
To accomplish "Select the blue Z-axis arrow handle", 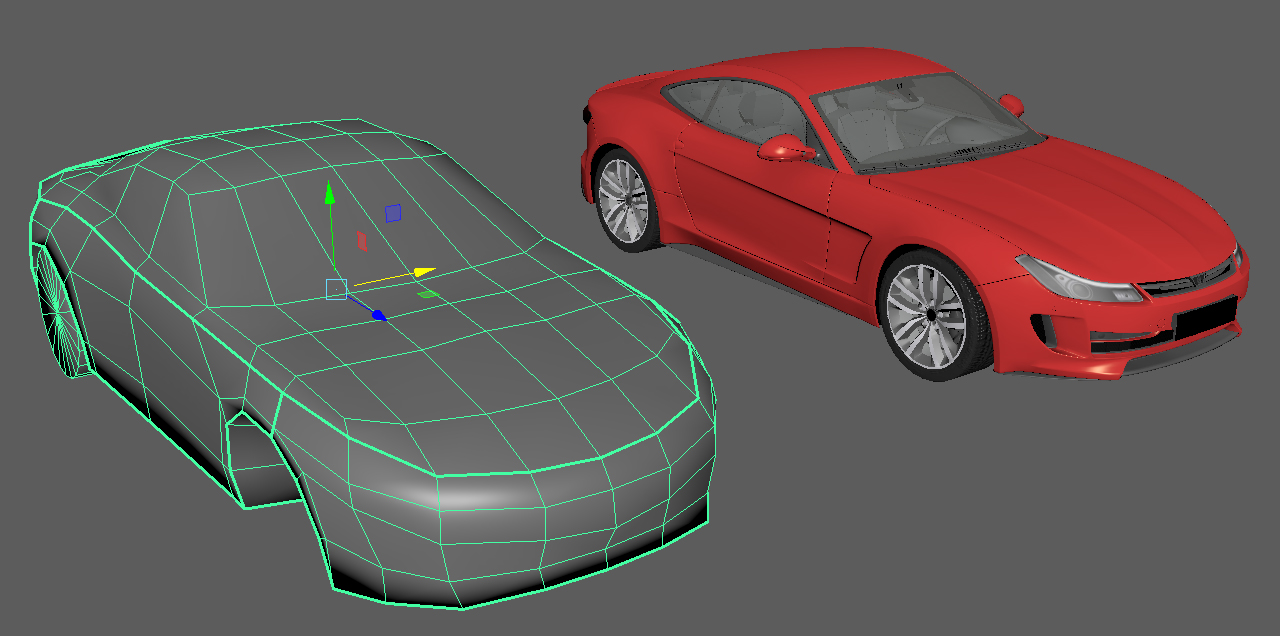I will pos(378,315).
